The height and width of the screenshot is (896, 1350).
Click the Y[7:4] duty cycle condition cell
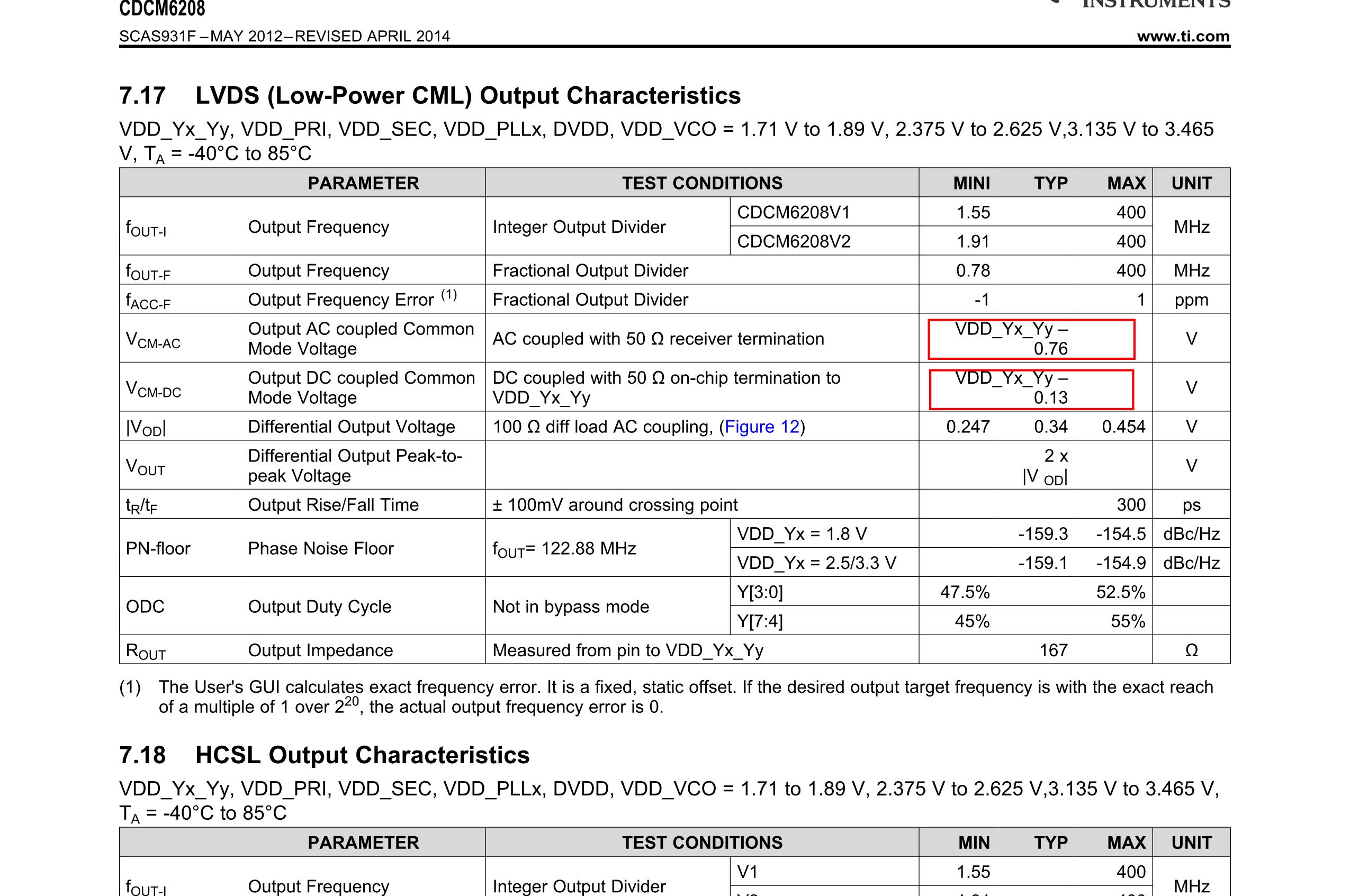(x=760, y=621)
